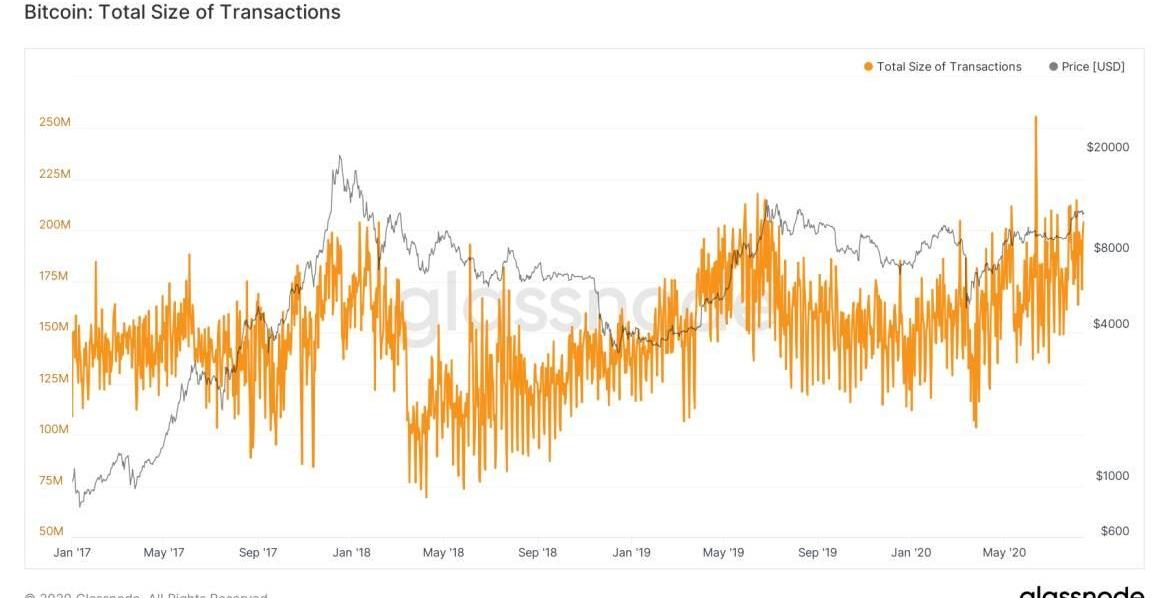Click the Jan '18 date label

coord(351,552)
